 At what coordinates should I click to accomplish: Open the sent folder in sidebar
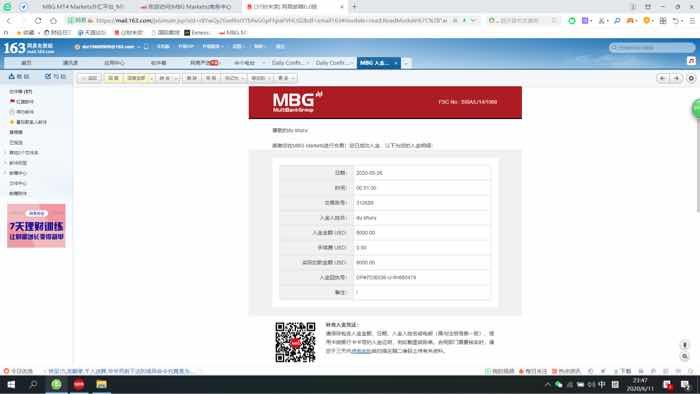(x=16, y=142)
